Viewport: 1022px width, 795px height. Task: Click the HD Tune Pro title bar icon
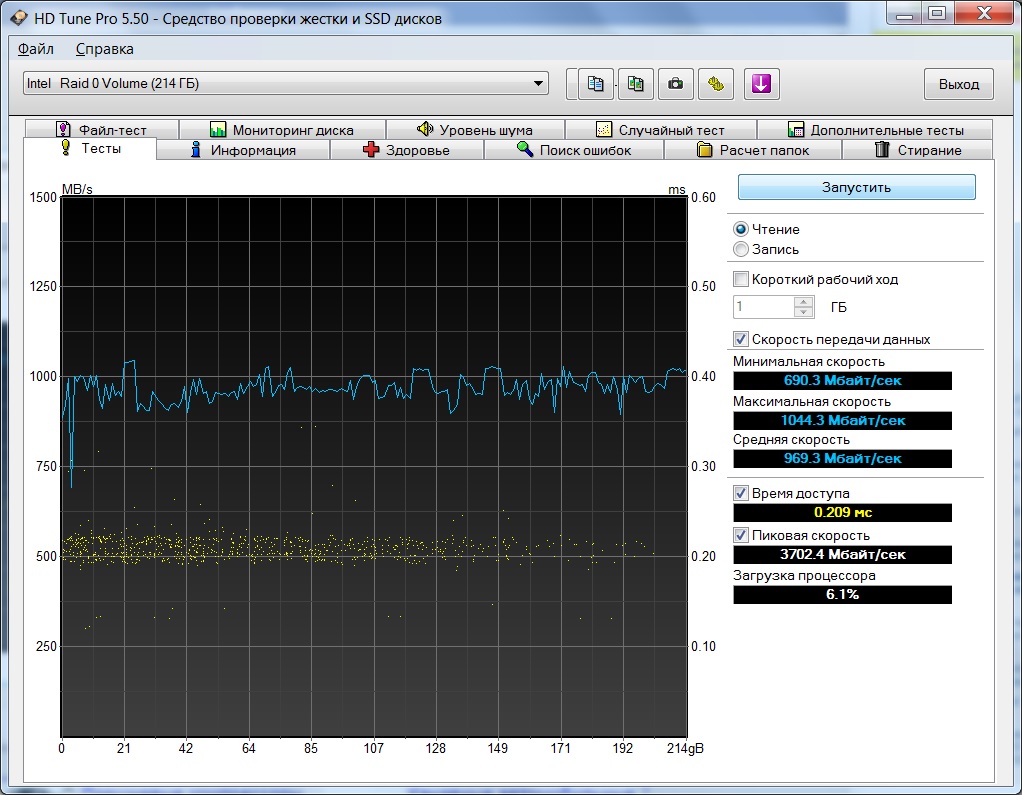(18, 18)
